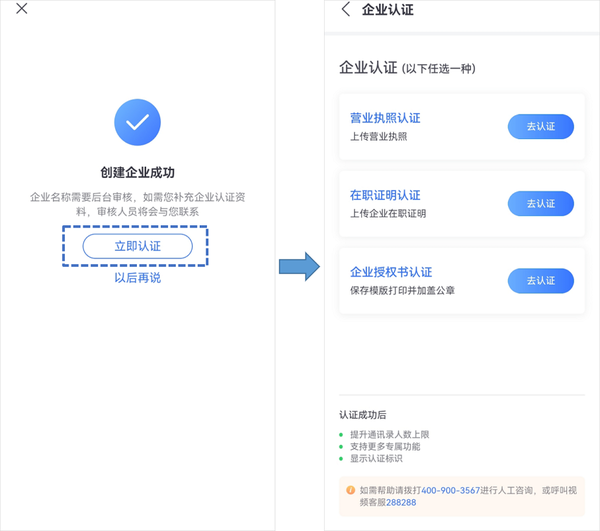Tap the (以下任选一种) hint text
The image size is (600, 531).
[439, 69]
